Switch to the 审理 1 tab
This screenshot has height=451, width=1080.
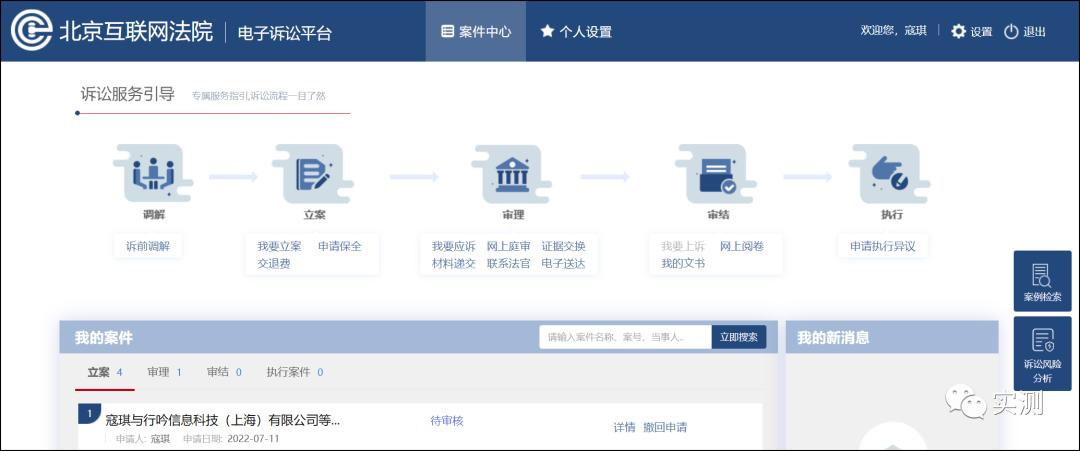[x=164, y=373]
